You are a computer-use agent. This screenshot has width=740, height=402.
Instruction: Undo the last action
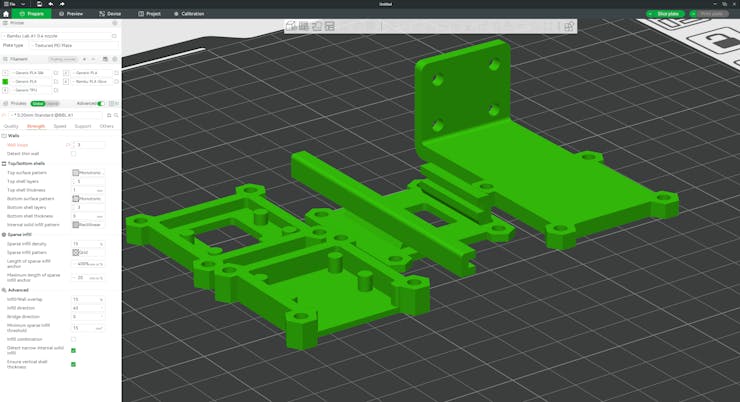pos(50,4)
